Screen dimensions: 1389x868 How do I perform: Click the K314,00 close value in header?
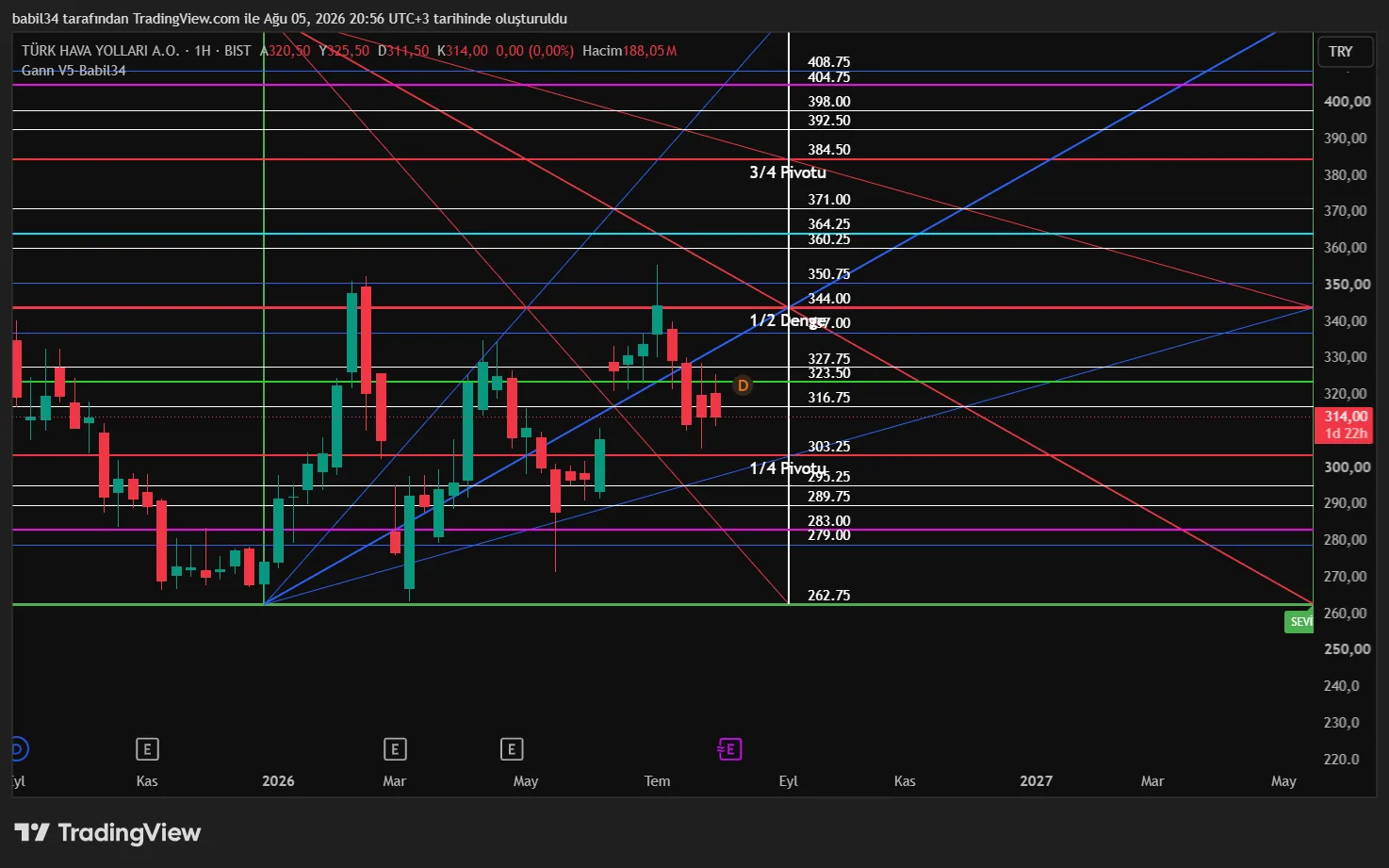pyautogui.click(x=463, y=51)
